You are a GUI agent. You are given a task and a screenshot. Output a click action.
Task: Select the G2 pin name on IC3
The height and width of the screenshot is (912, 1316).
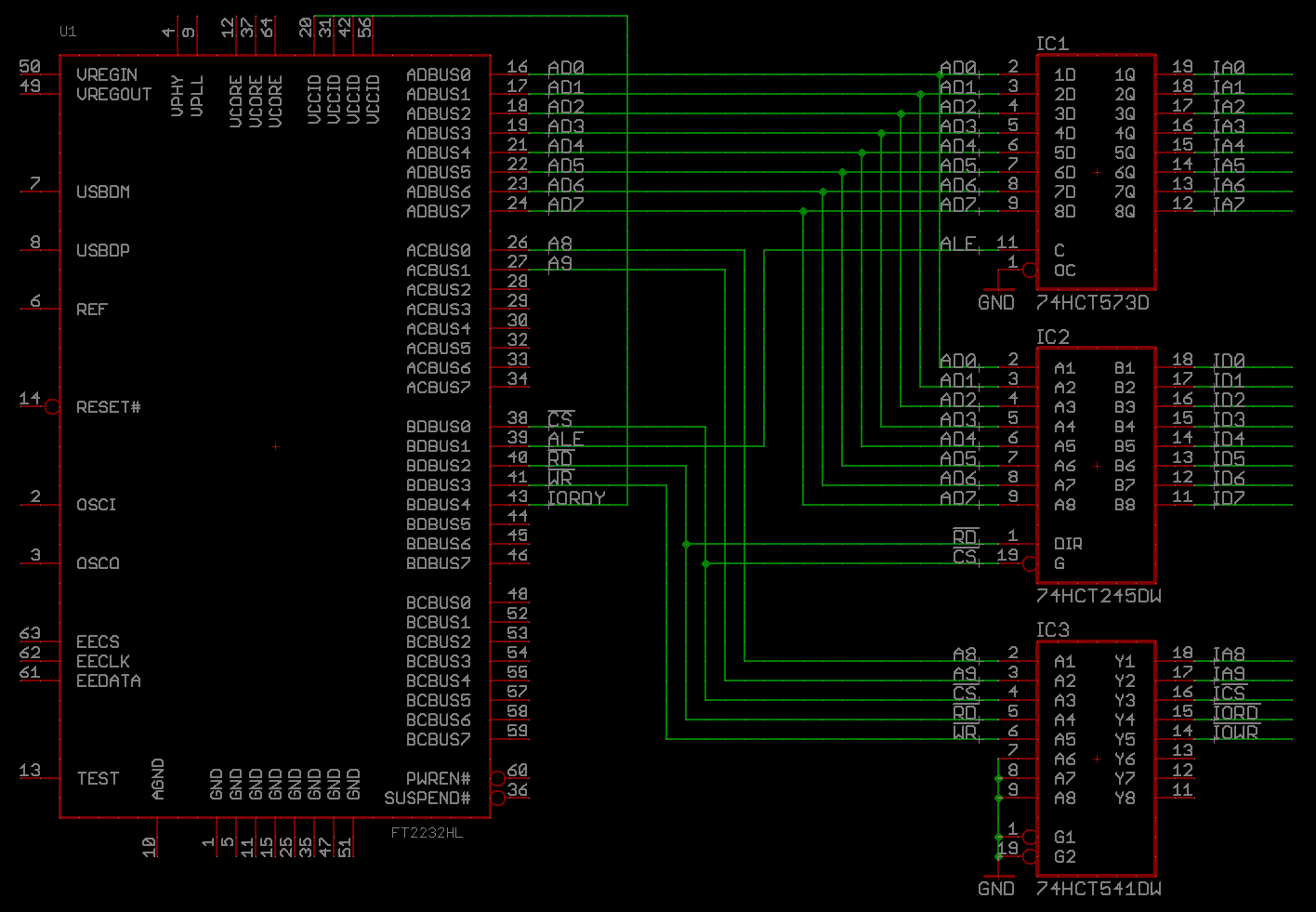(x=1065, y=856)
